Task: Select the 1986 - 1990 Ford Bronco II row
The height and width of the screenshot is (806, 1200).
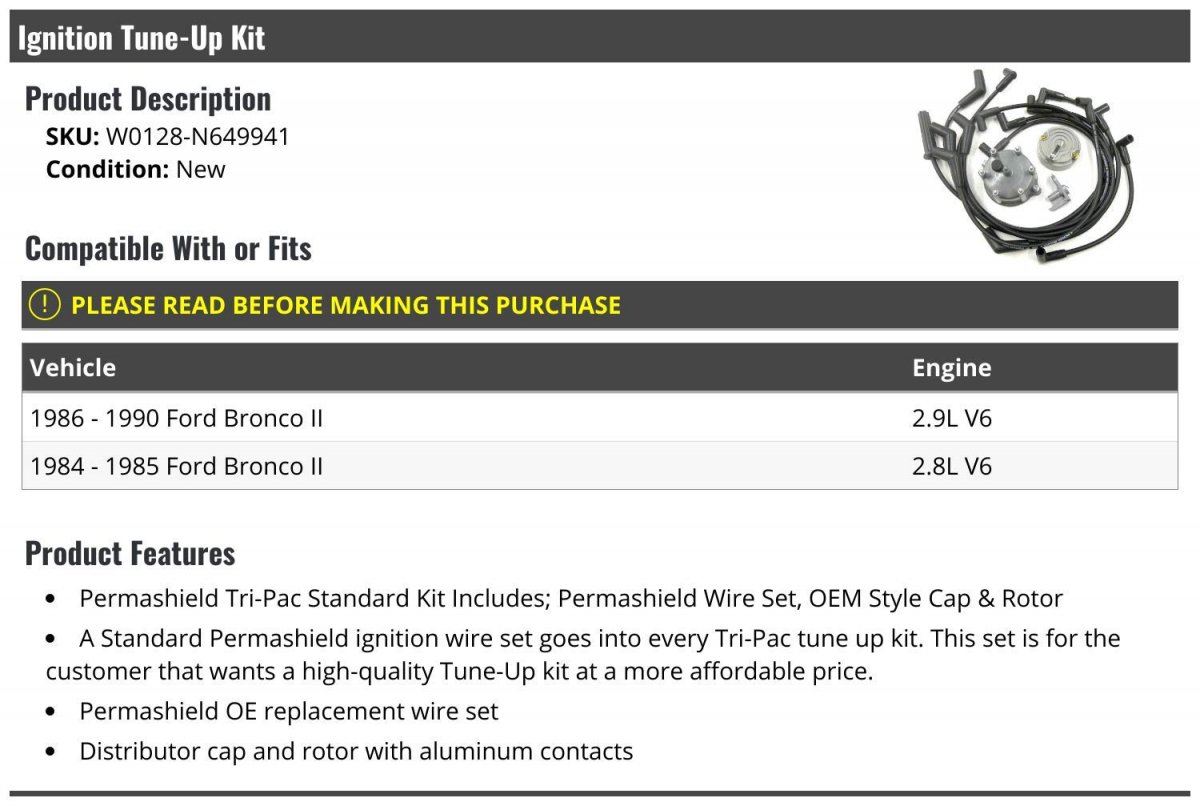Action: 177,418
